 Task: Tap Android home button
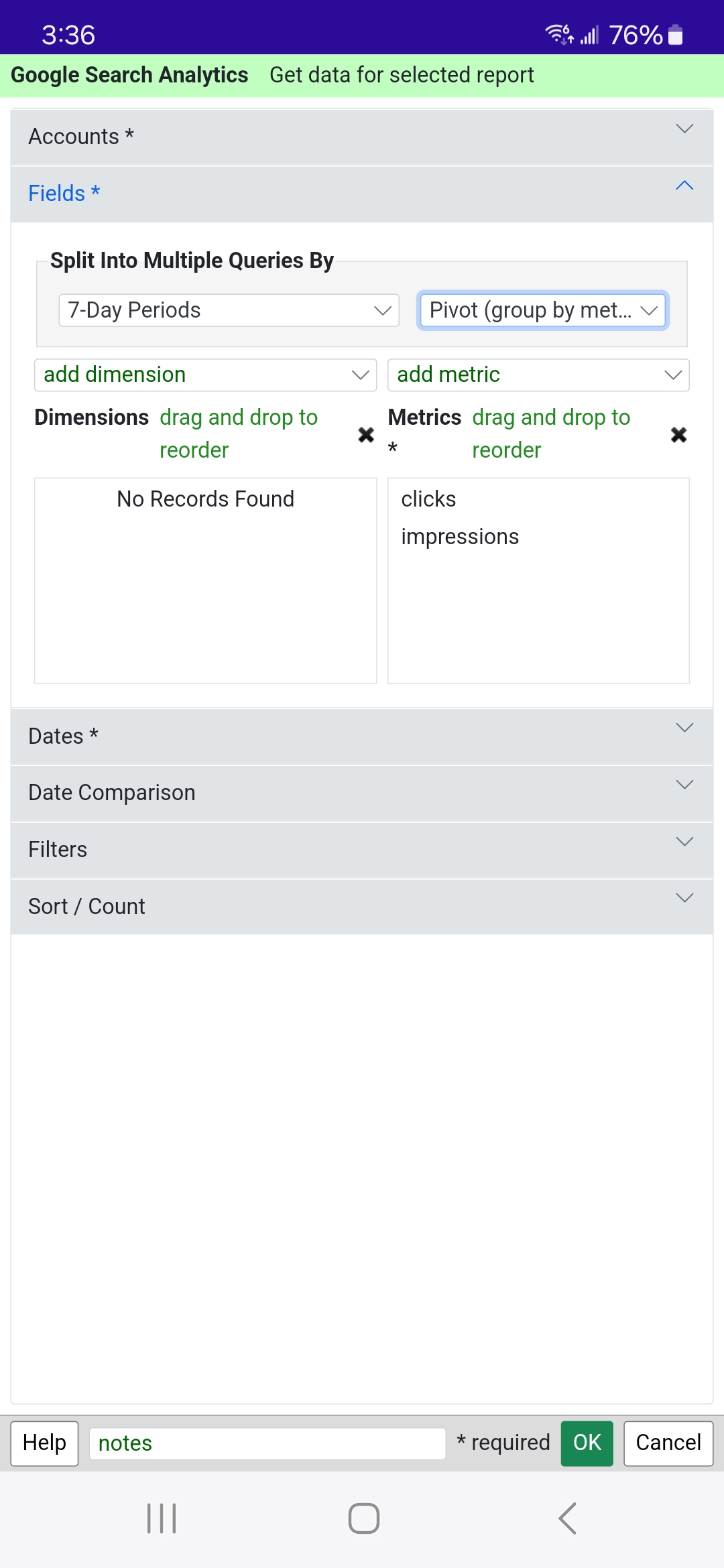[x=363, y=1518]
